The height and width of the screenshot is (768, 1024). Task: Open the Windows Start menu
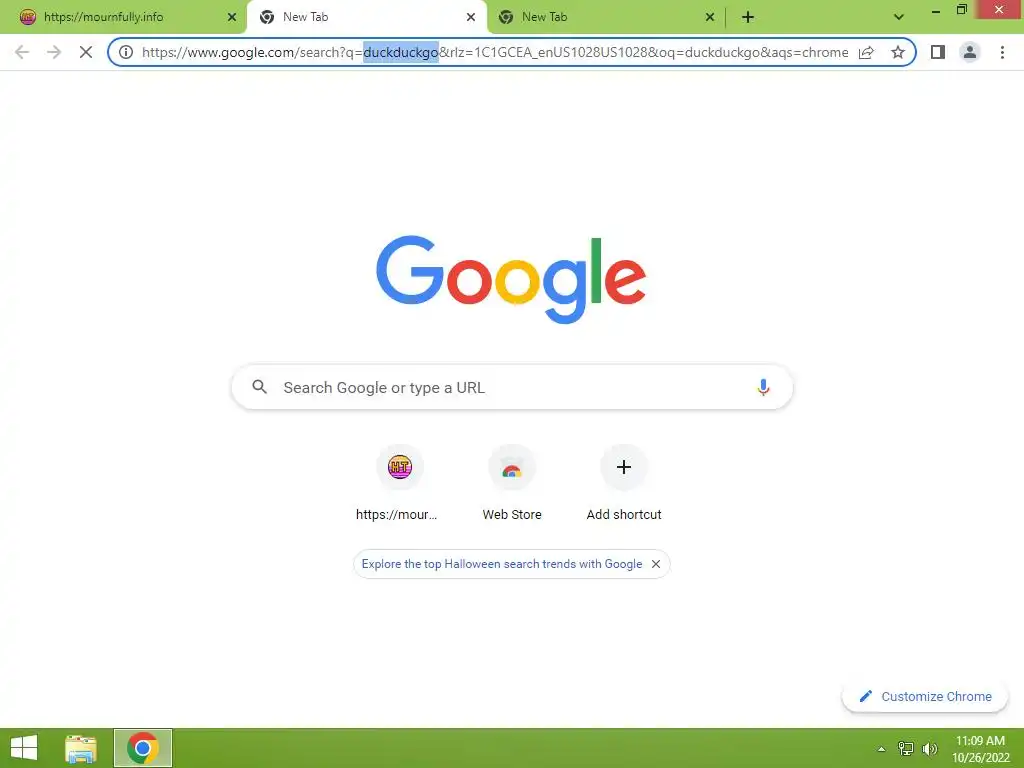tap(24, 748)
